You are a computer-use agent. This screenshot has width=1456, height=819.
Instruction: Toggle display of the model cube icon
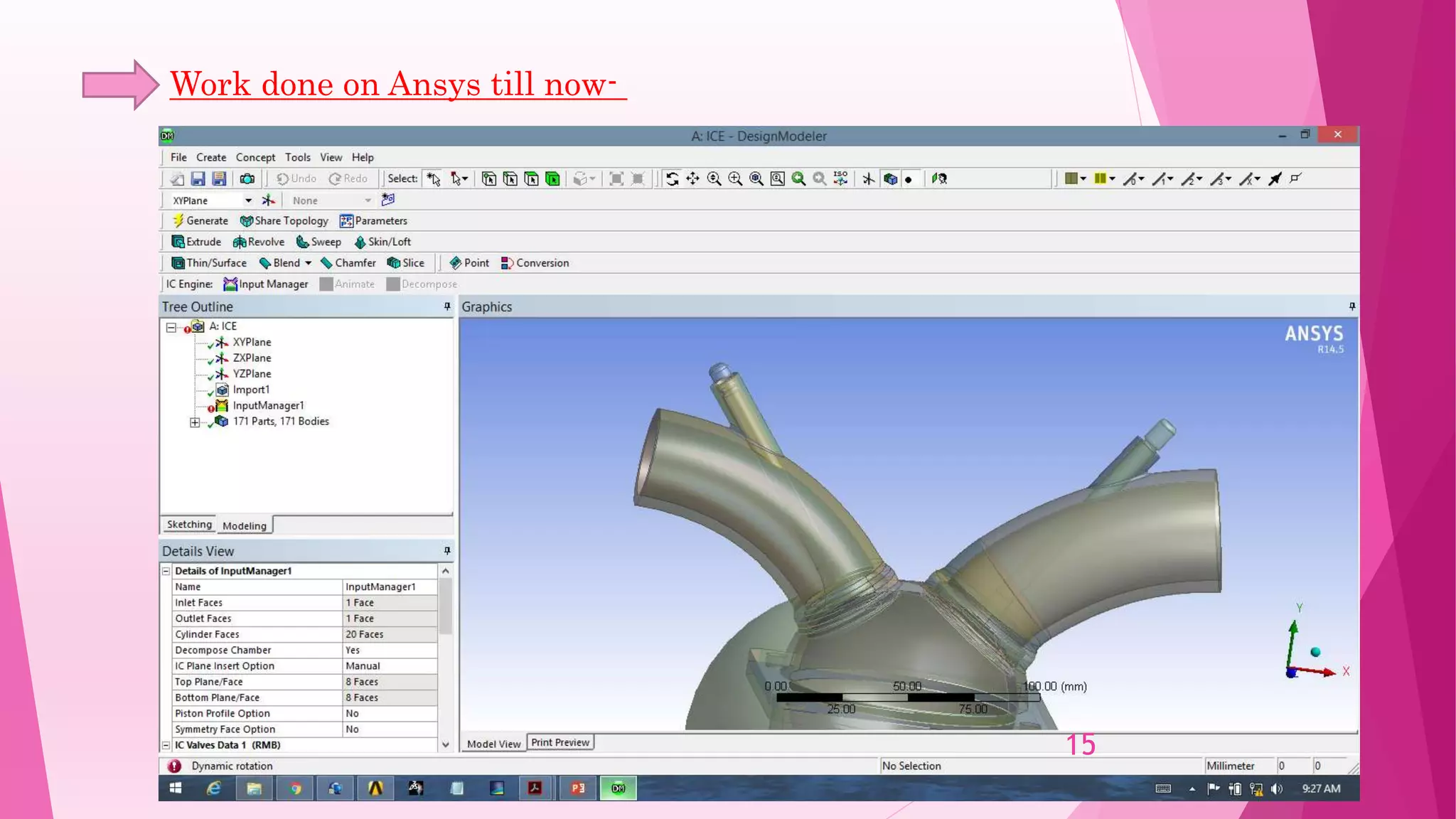point(890,179)
